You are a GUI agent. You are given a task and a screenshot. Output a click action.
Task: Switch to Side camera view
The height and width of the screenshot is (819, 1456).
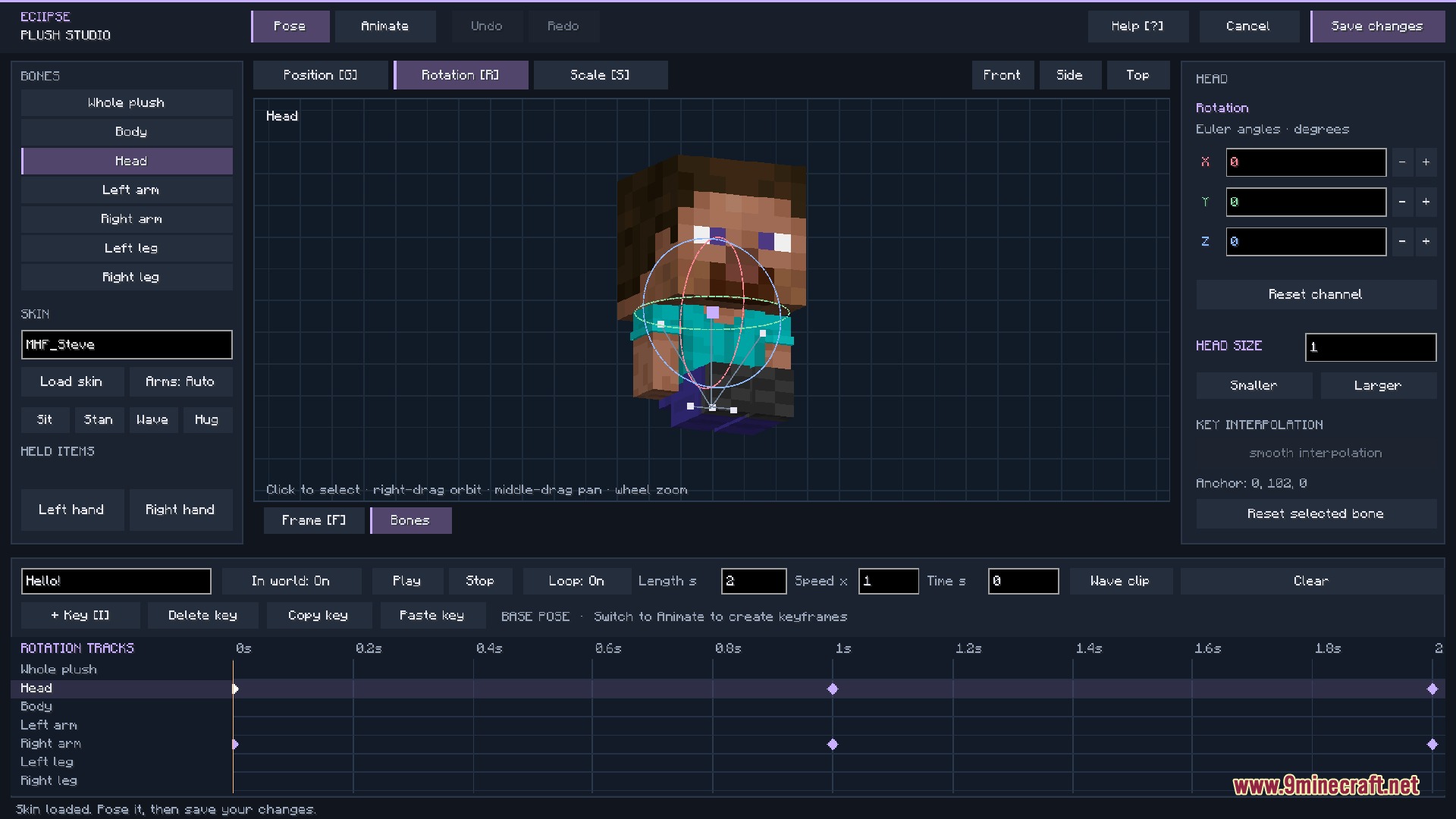click(x=1070, y=75)
